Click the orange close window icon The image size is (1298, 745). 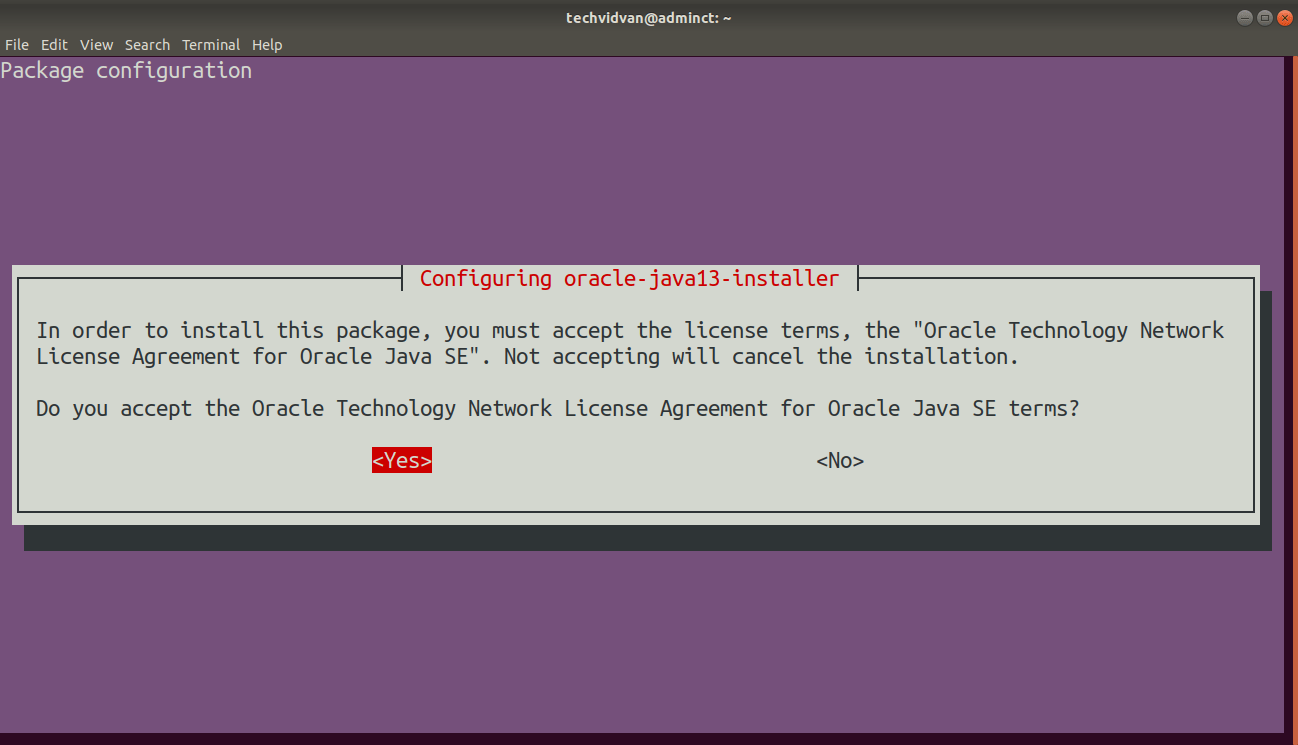click(x=1284, y=17)
